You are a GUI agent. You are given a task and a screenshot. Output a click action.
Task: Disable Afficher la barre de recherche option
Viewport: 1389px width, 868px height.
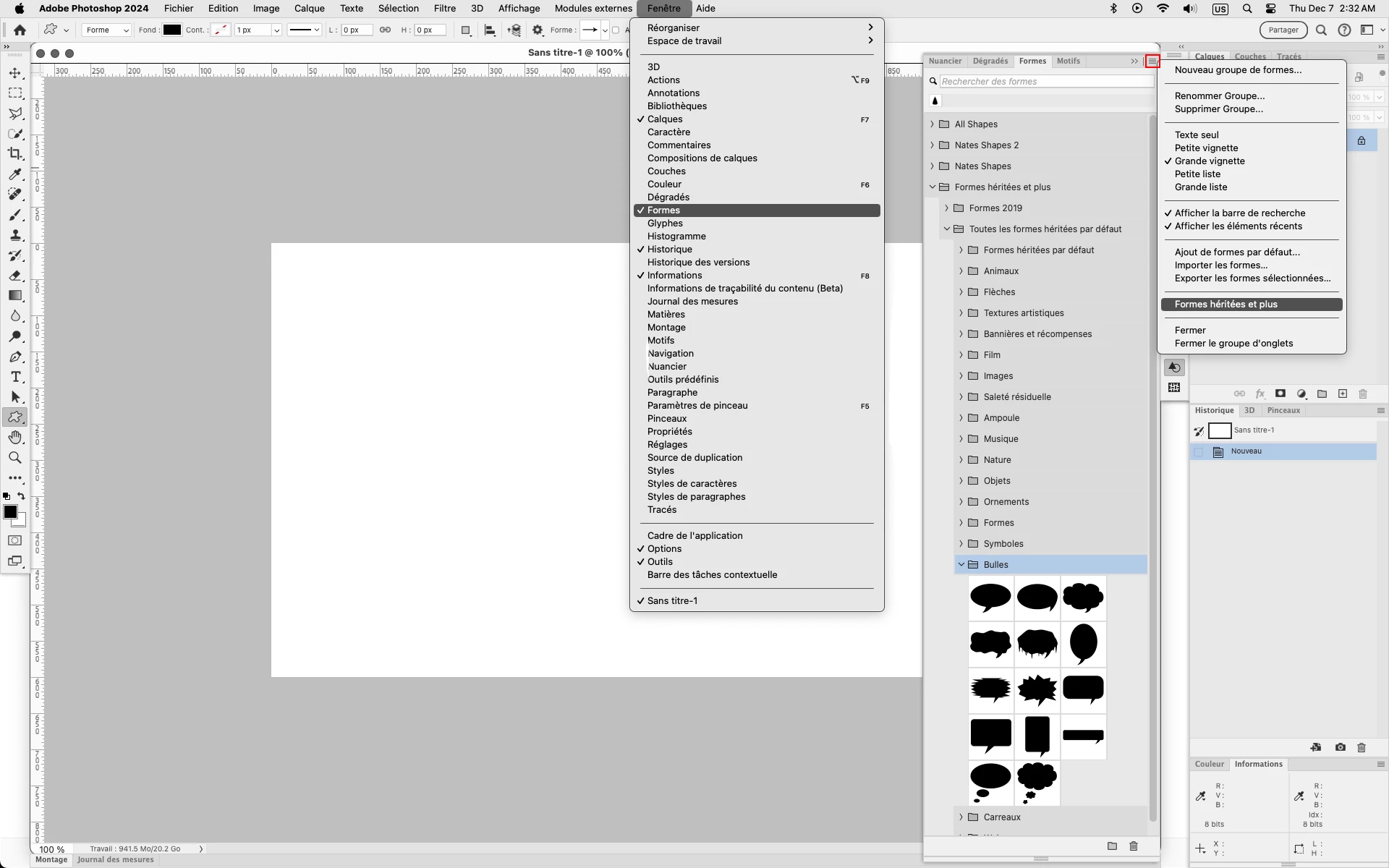coord(1239,213)
